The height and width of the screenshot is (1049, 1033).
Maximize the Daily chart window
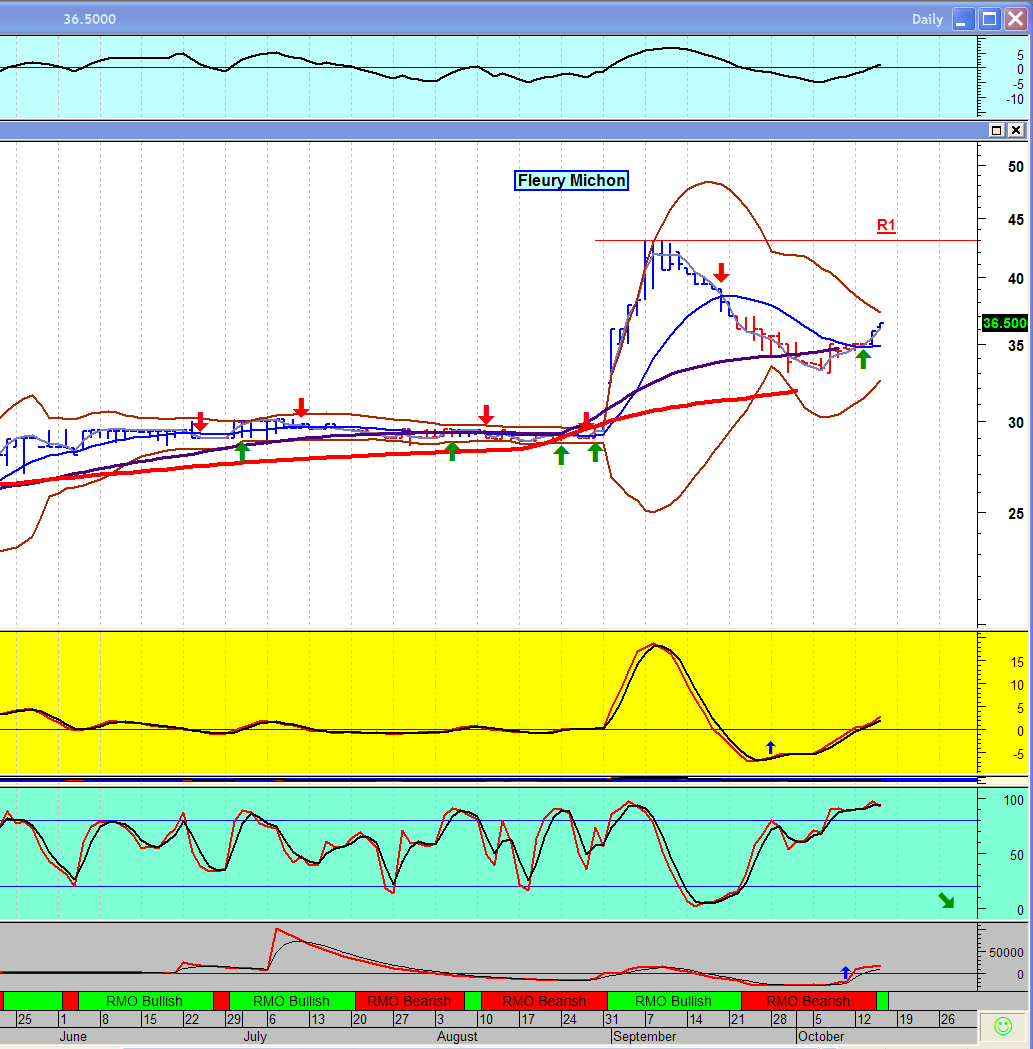pos(990,19)
